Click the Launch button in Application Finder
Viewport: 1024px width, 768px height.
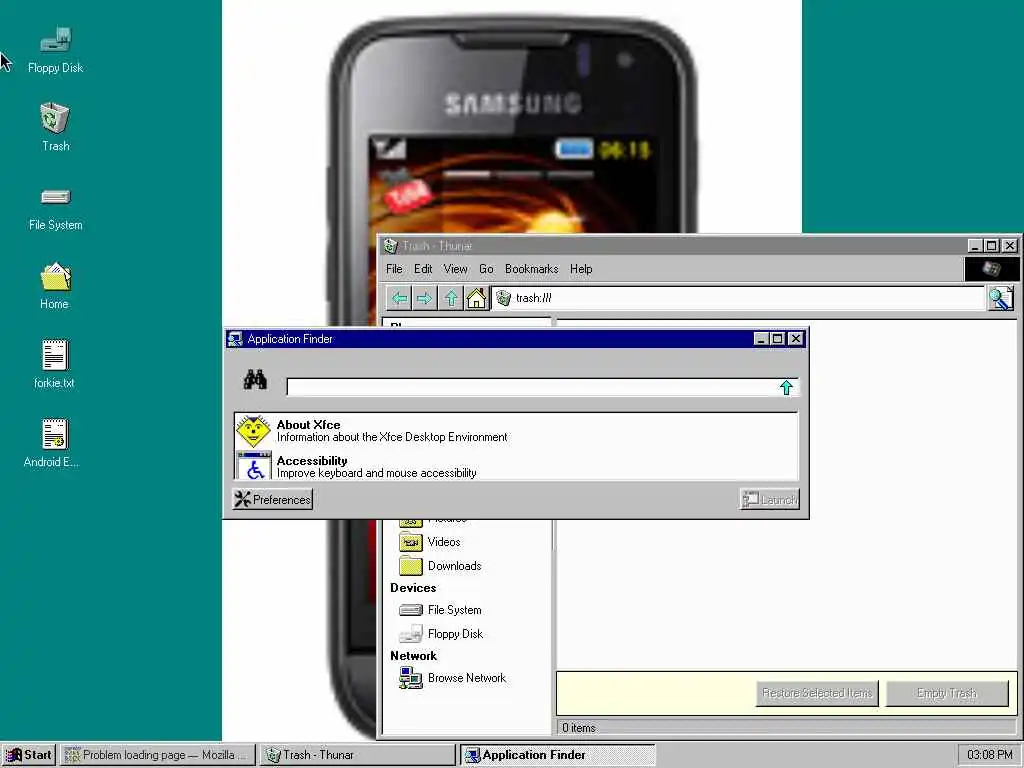(770, 500)
